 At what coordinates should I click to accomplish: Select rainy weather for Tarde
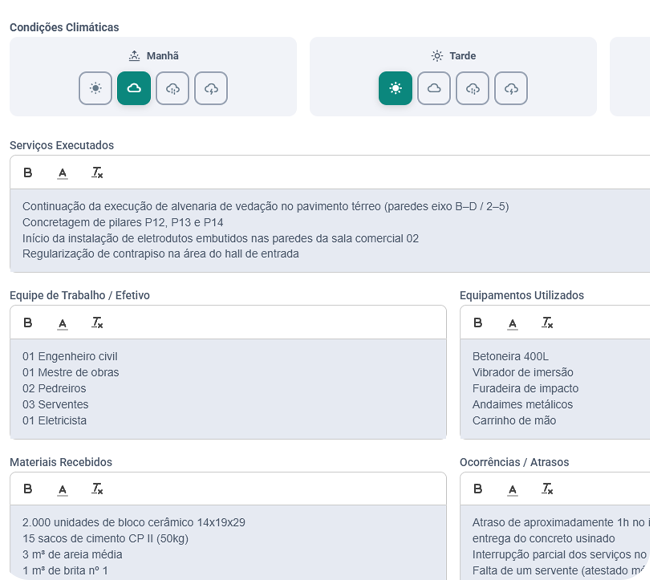473,88
